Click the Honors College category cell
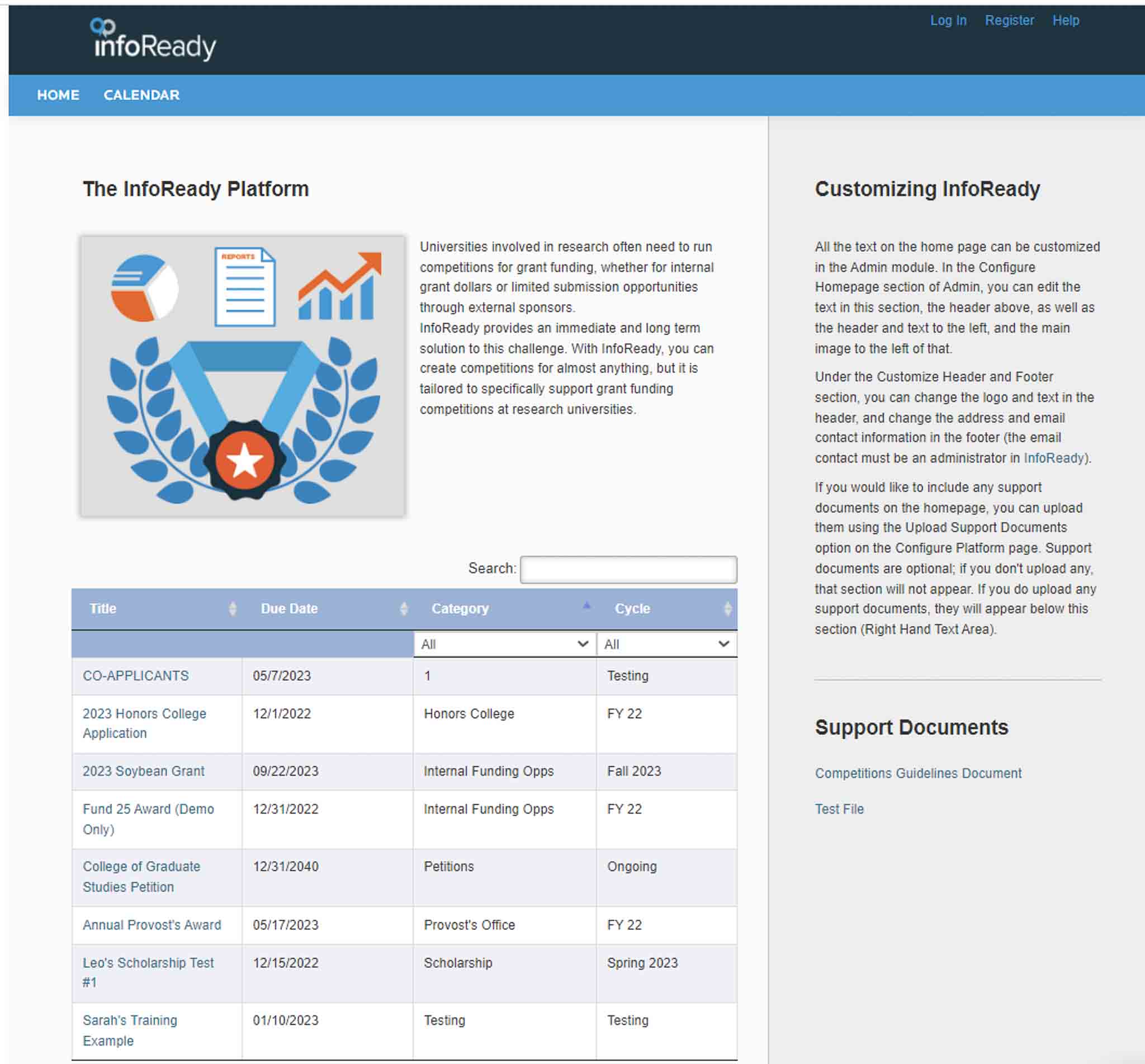1145x1064 pixels. pos(505,723)
